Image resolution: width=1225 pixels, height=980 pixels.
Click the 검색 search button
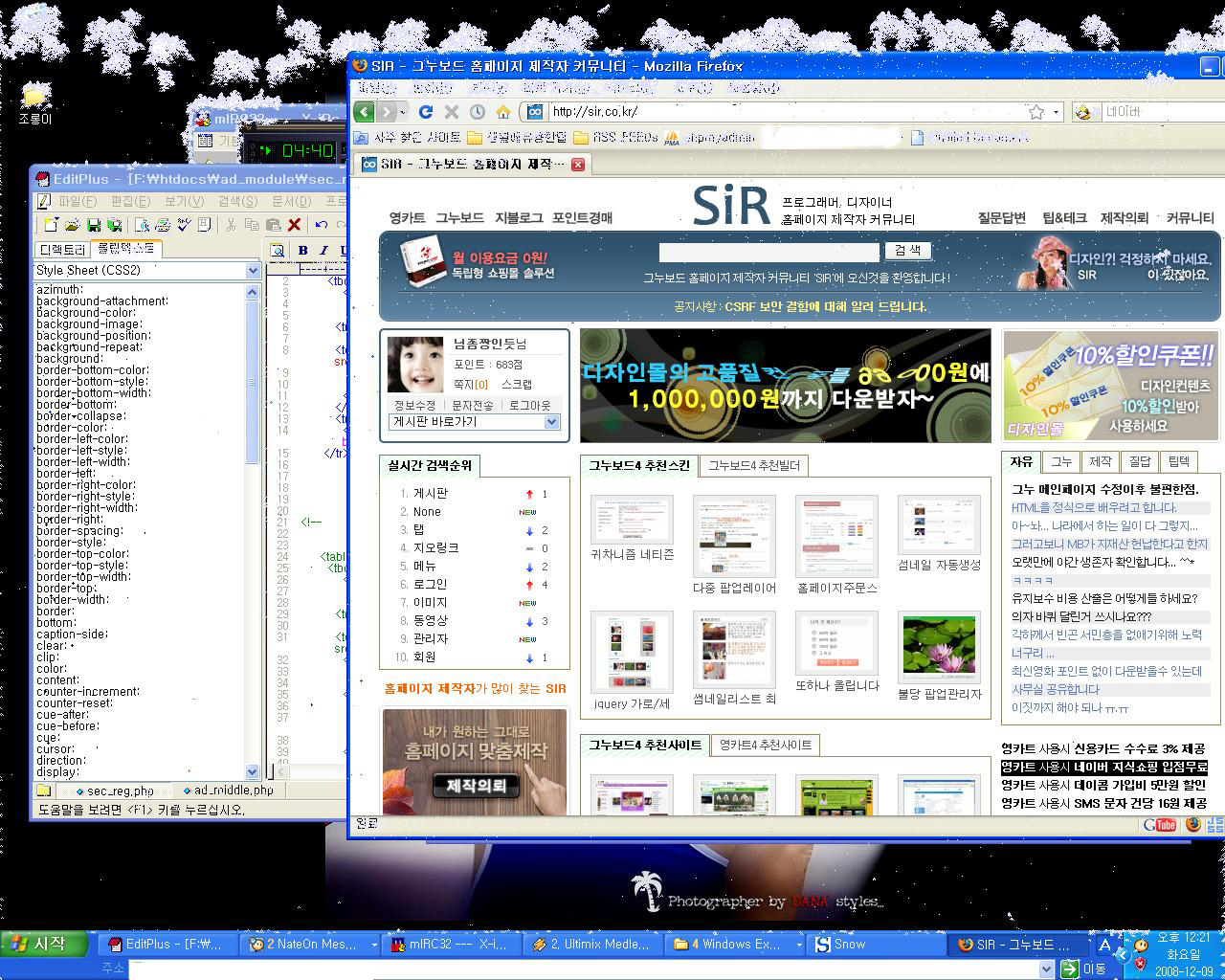pos(906,251)
